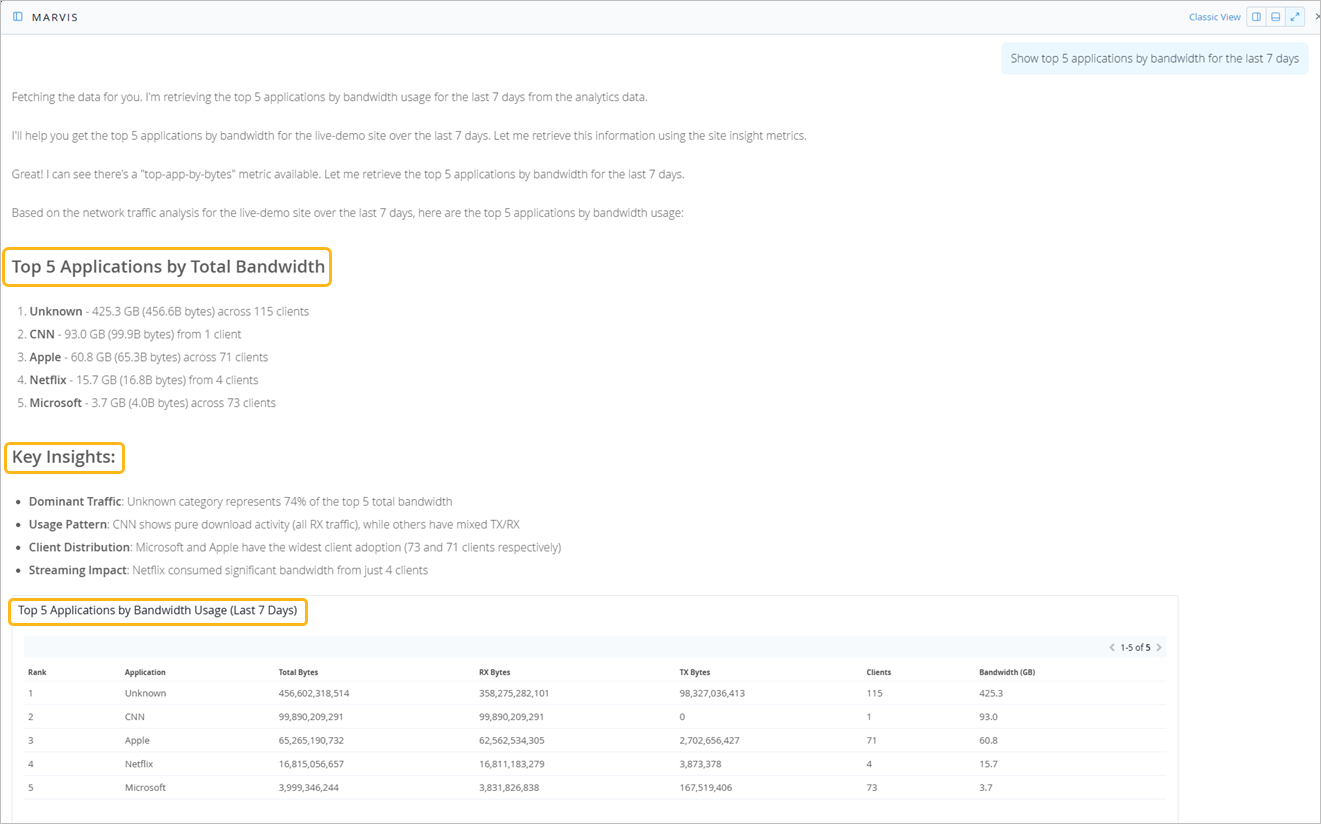Click the table title "Top 5 Applications by Bandwidth Usage (Last 7 Days)"
Viewport: 1321px width, 824px height.
[157, 610]
